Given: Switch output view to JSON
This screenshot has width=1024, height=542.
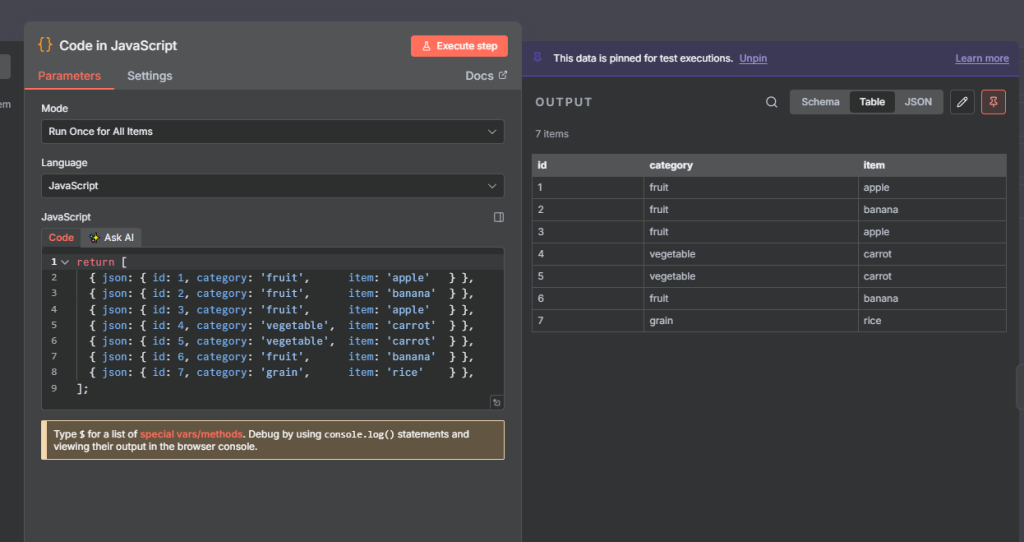Looking at the screenshot, I should pos(918,102).
